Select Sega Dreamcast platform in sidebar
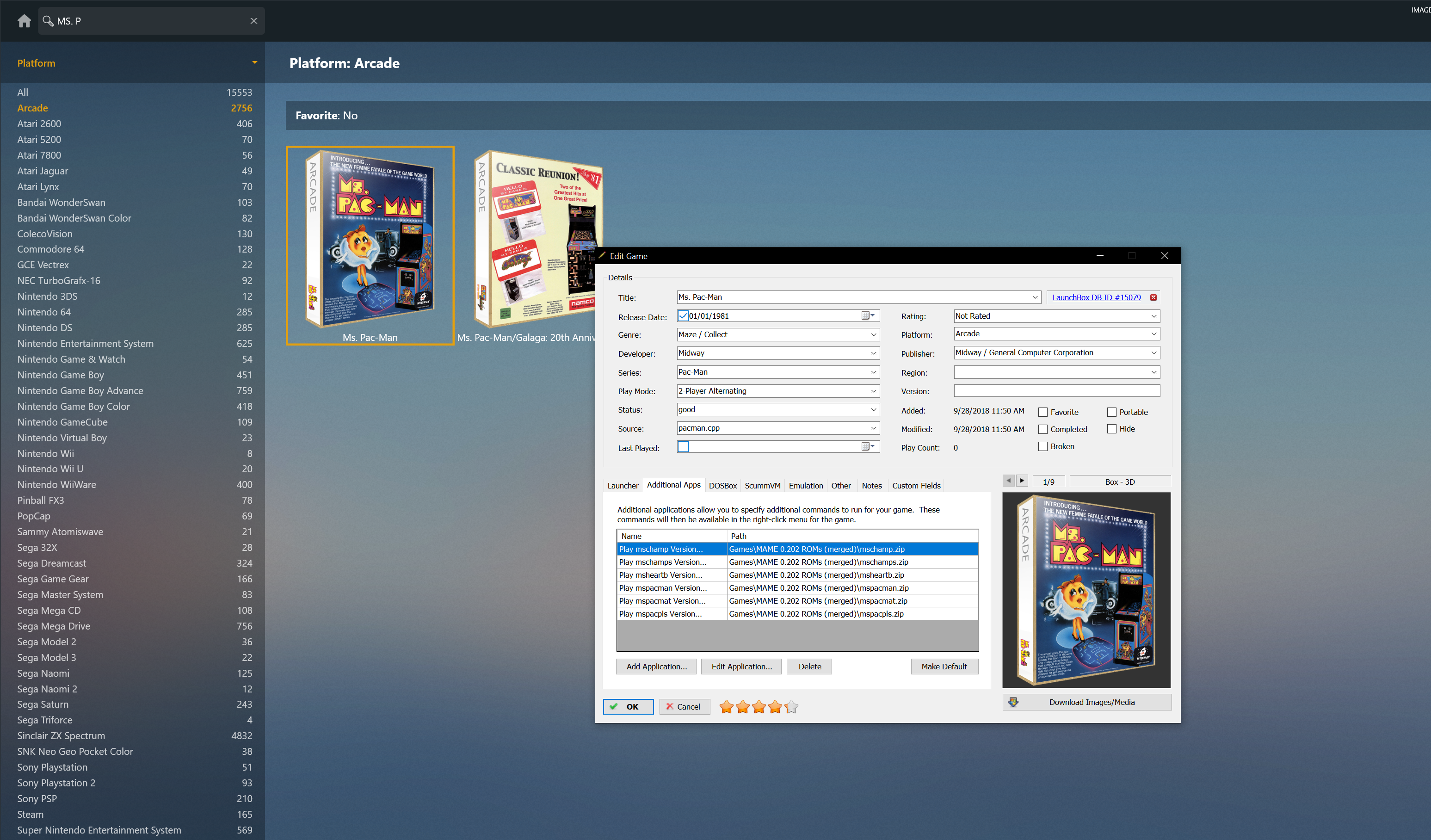 point(135,563)
